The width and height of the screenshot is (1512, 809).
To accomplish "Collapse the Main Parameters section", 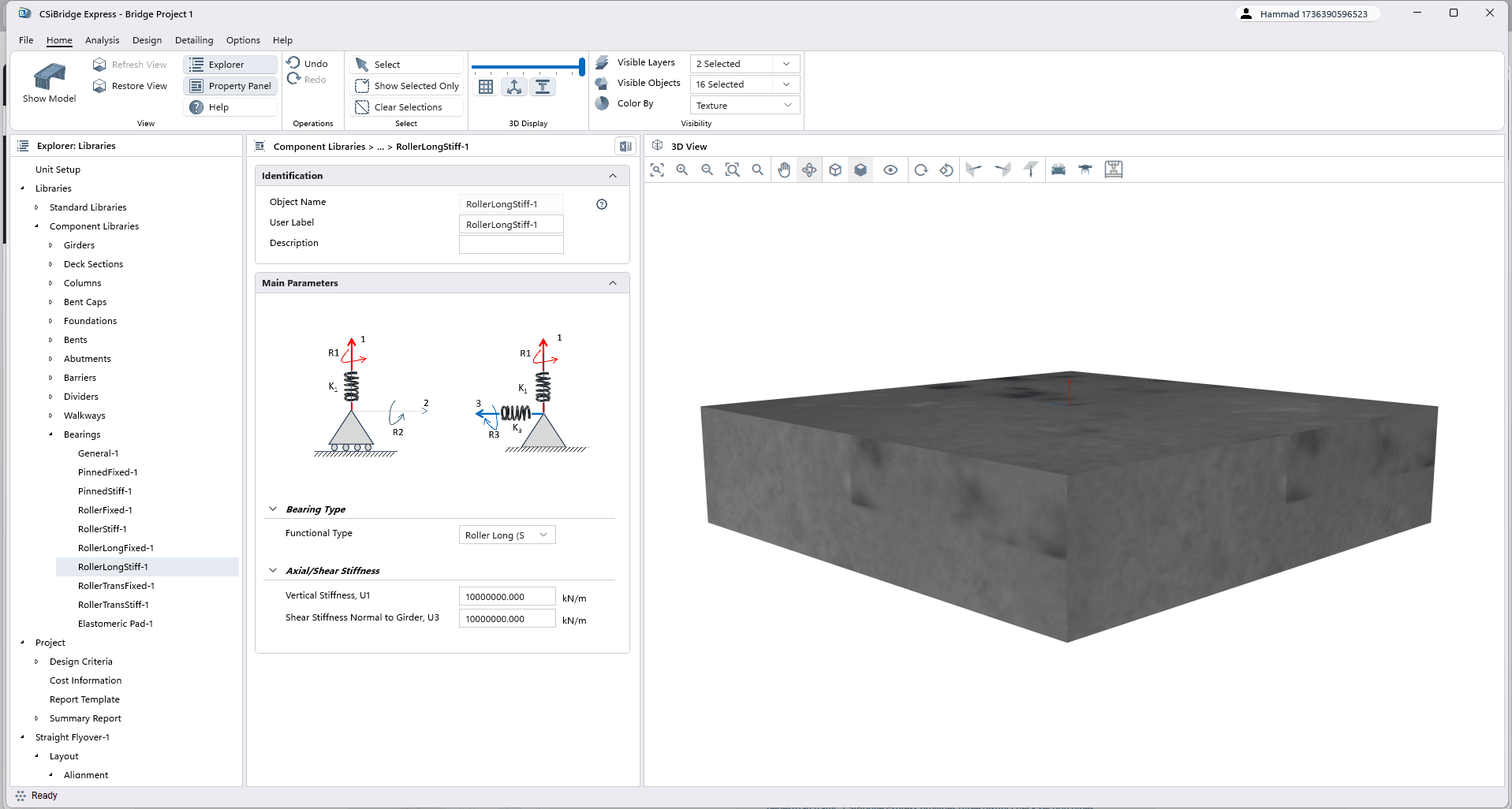I will tap(613, 283).
